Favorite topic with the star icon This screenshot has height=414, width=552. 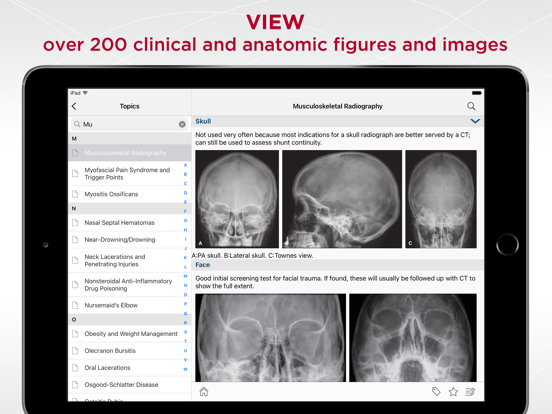[x=453, y=391]
